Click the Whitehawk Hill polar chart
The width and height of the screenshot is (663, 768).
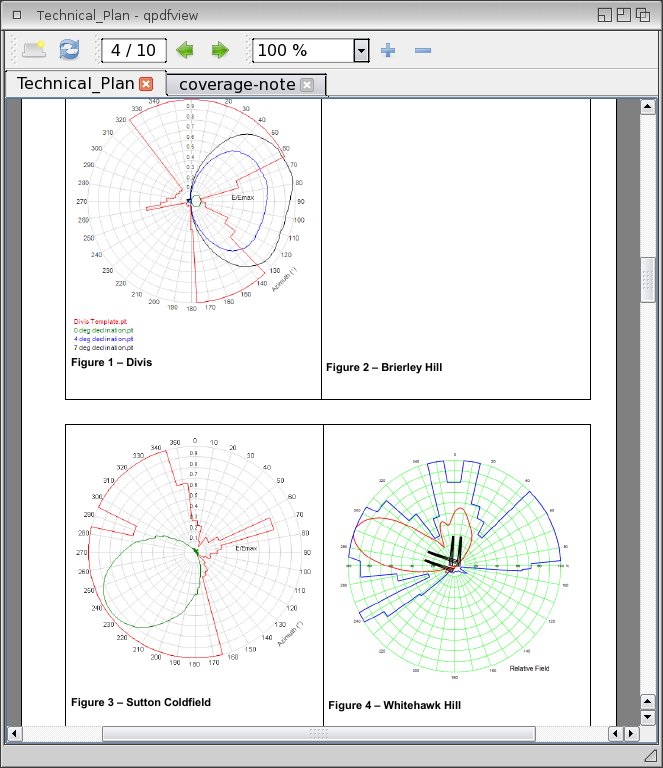click(x=455, y=565)
